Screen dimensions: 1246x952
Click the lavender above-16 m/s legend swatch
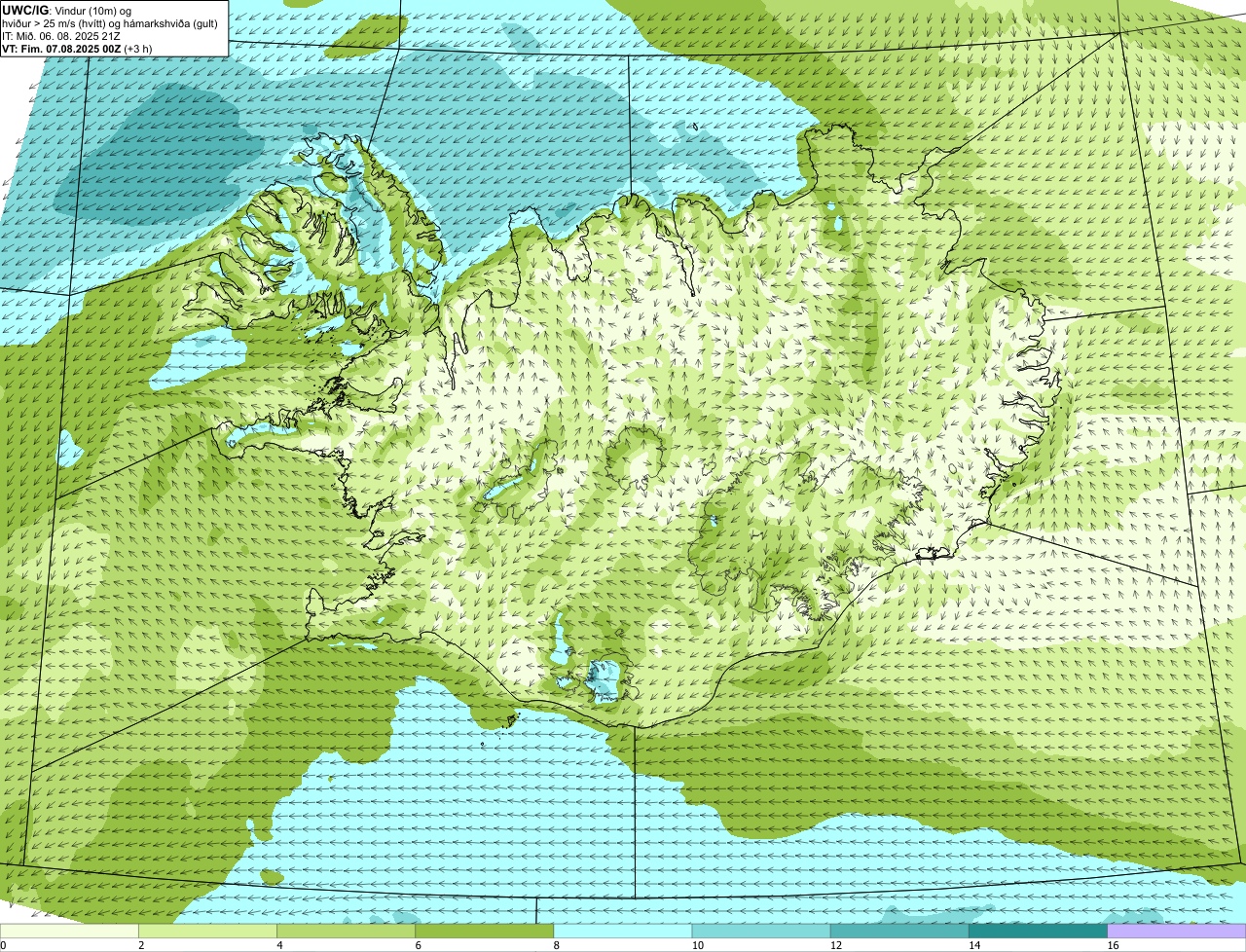1177,931
